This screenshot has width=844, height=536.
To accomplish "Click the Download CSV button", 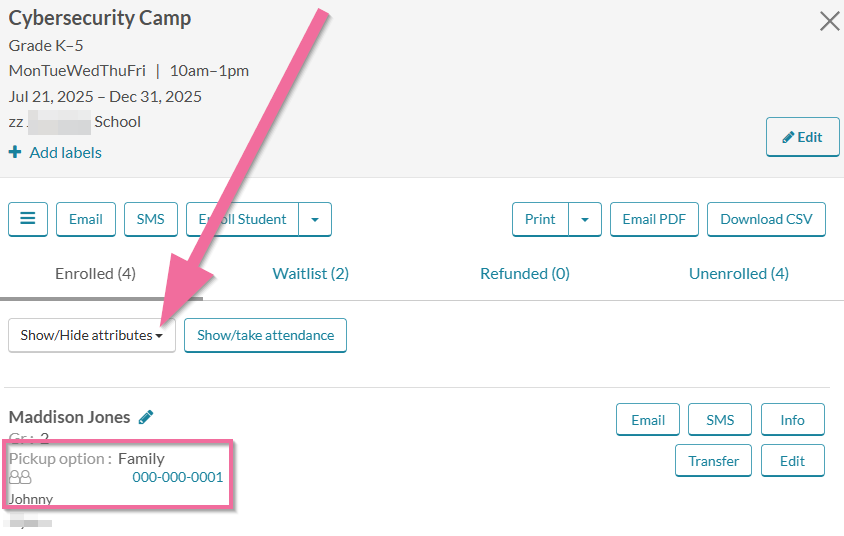I will [x=766, y=219].
